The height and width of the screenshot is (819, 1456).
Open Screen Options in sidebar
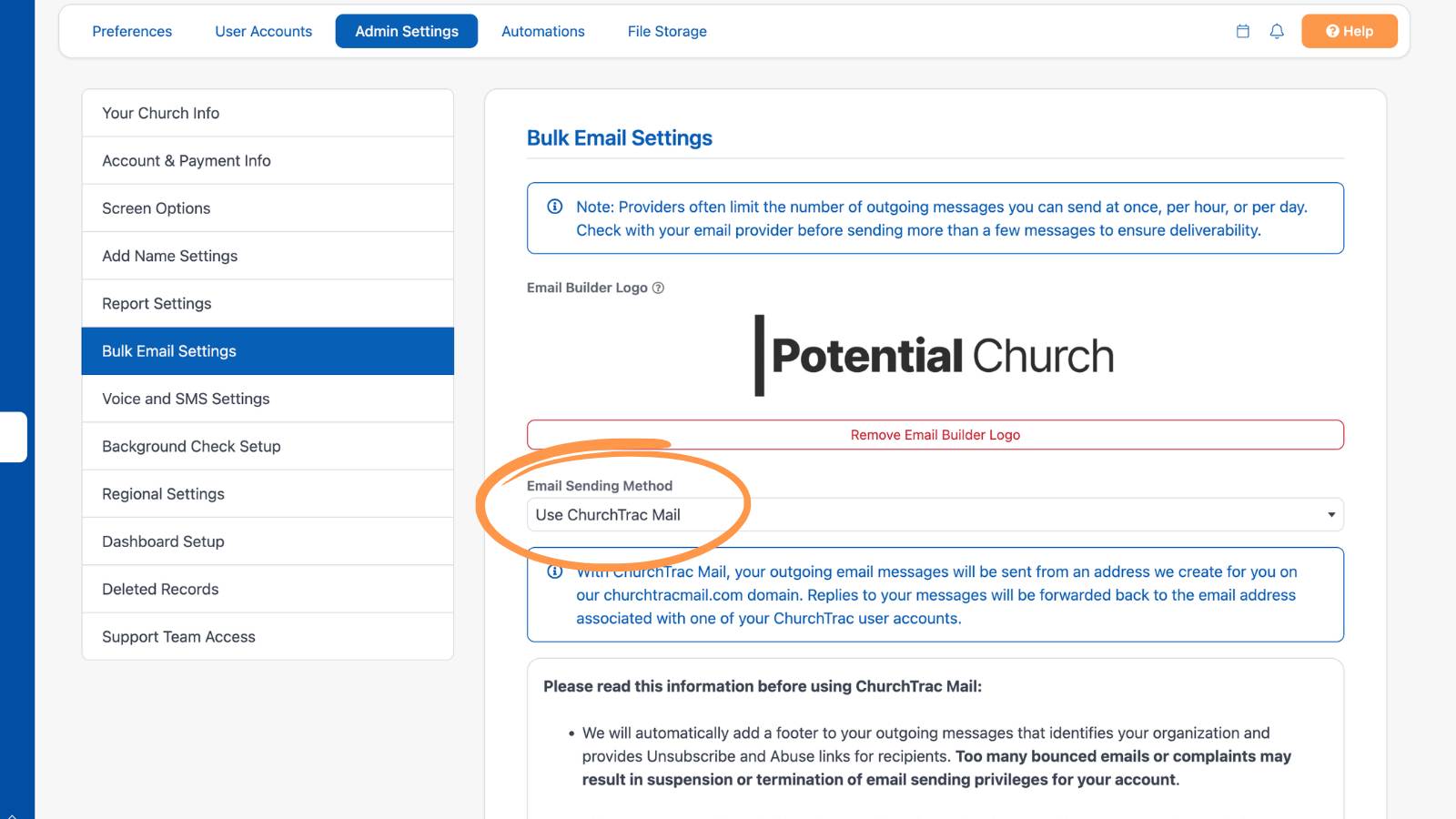(x=268, y=208)
